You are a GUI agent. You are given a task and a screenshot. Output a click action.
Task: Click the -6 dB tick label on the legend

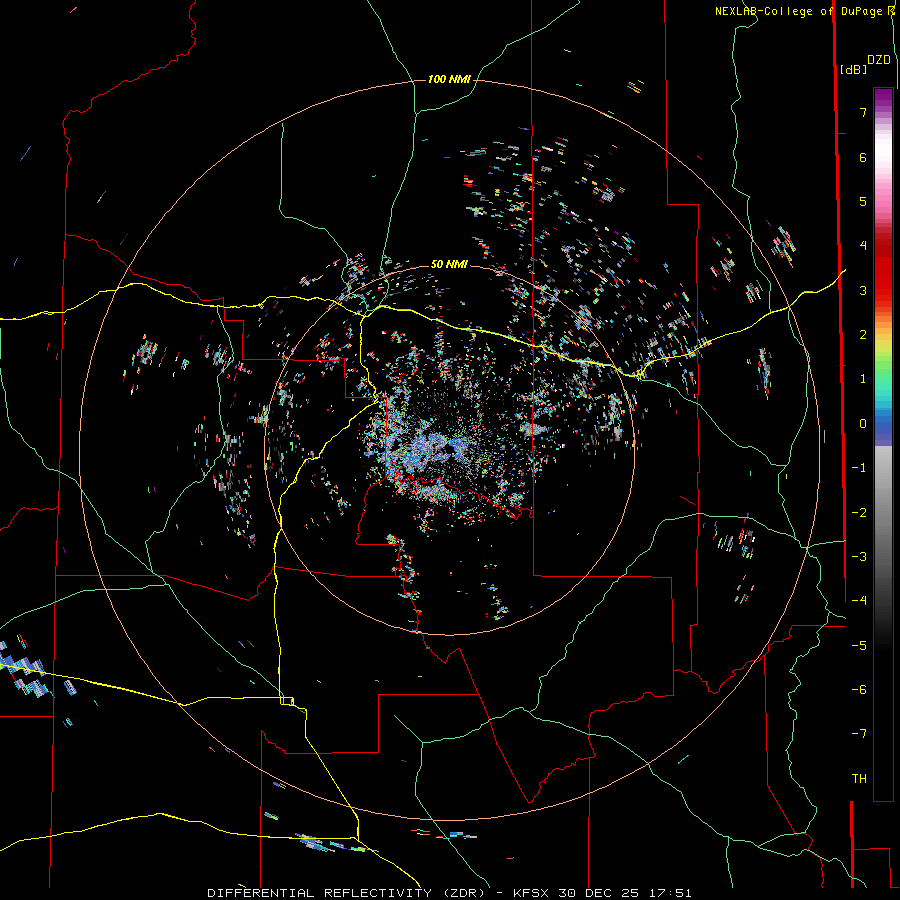point(859,690)
